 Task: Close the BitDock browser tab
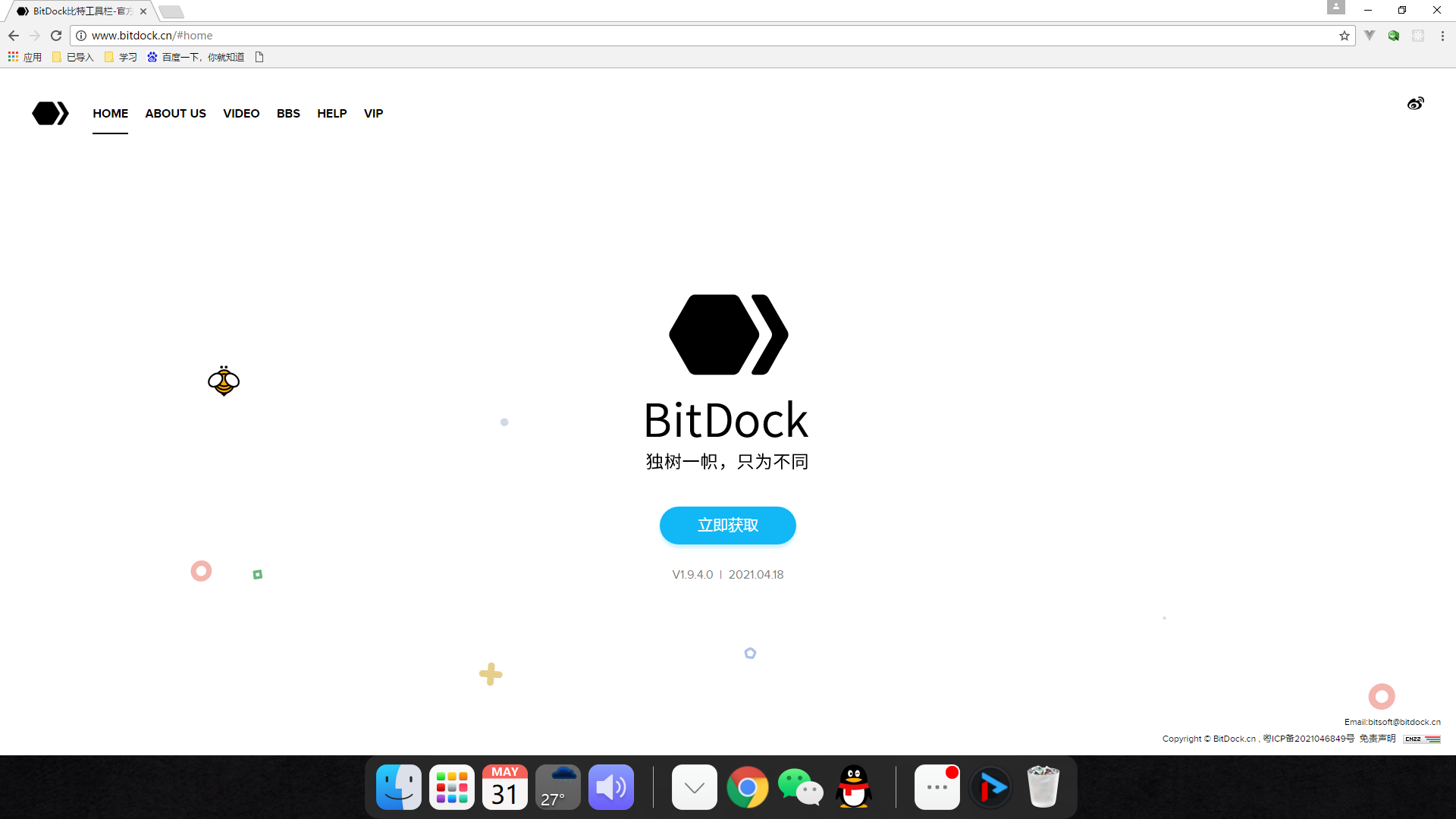pos(143,11)
